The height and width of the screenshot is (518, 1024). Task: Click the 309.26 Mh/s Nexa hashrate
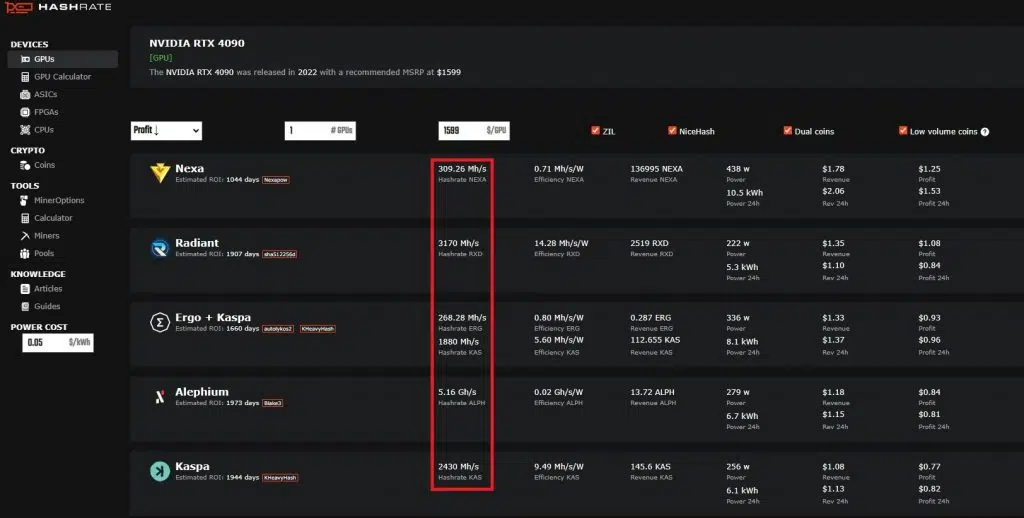coord(462,169)
